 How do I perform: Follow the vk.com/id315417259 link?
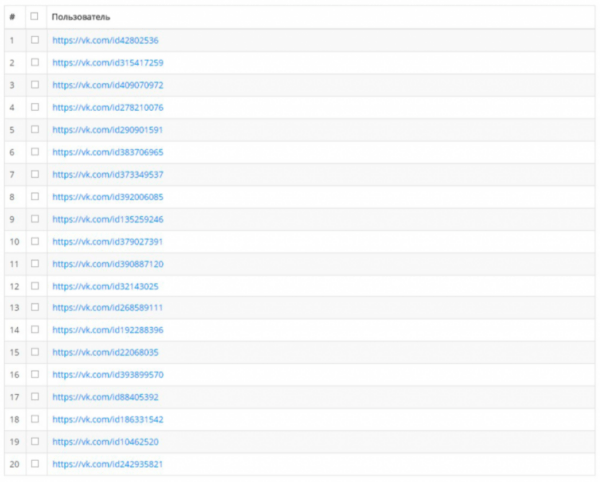pyautogui.click(x=108, y=63)
